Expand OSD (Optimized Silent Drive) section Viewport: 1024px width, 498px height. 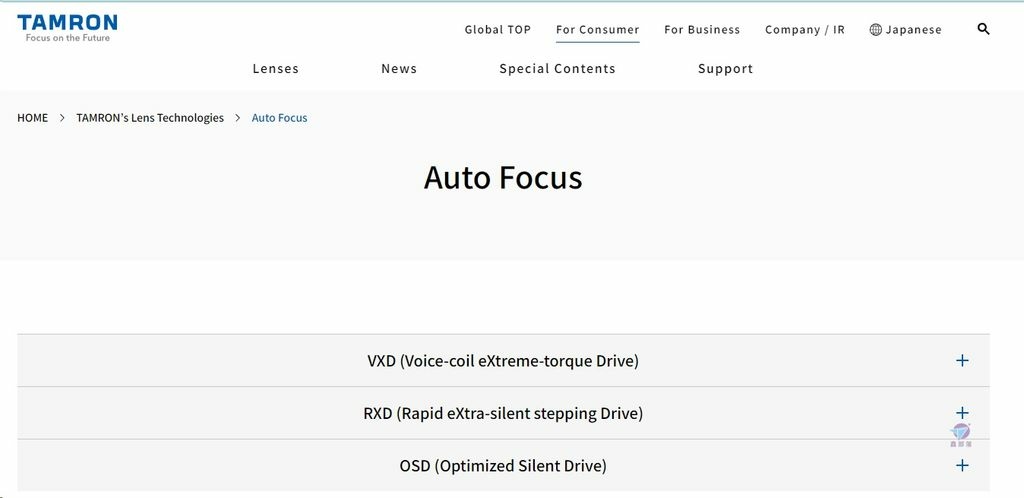point(503,465)
